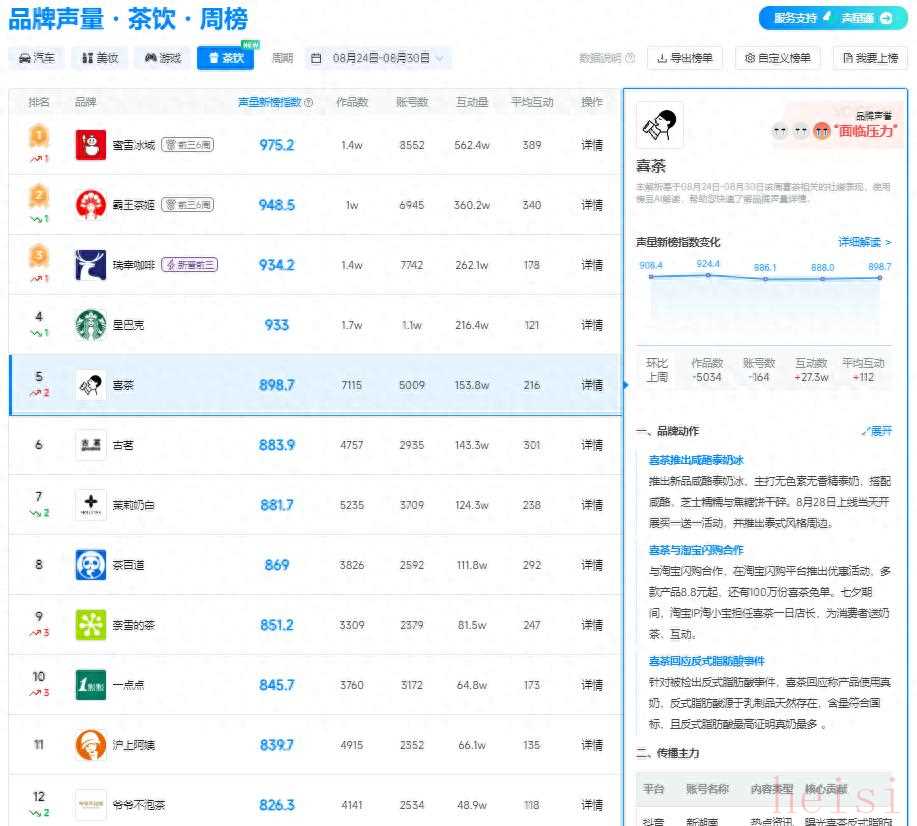
Task: Open 详情 for 瑞幸咖啡
Action: coord(592,265)
